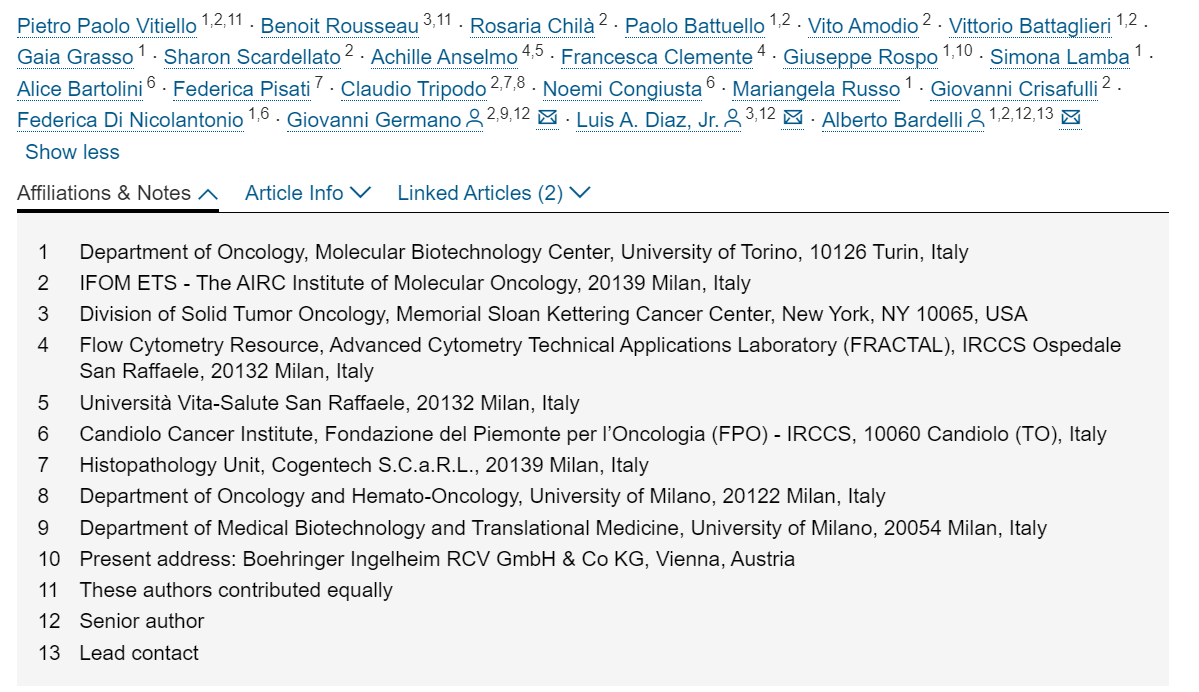1199x692 pixels.
Task: Click person profile icon beside Luis A. Diaz, Jr.
Action: point(732,120)
